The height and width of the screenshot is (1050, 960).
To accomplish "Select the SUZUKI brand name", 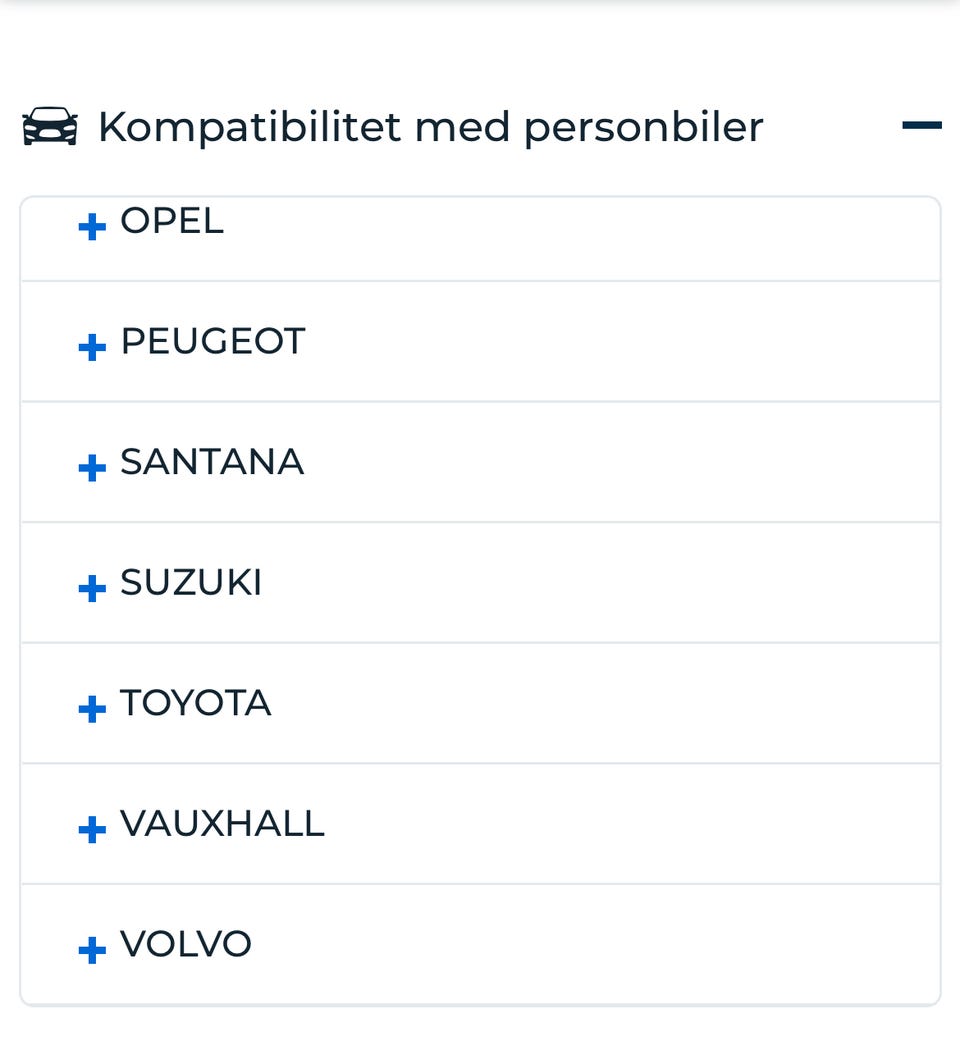I will click(x=191, y=583).
